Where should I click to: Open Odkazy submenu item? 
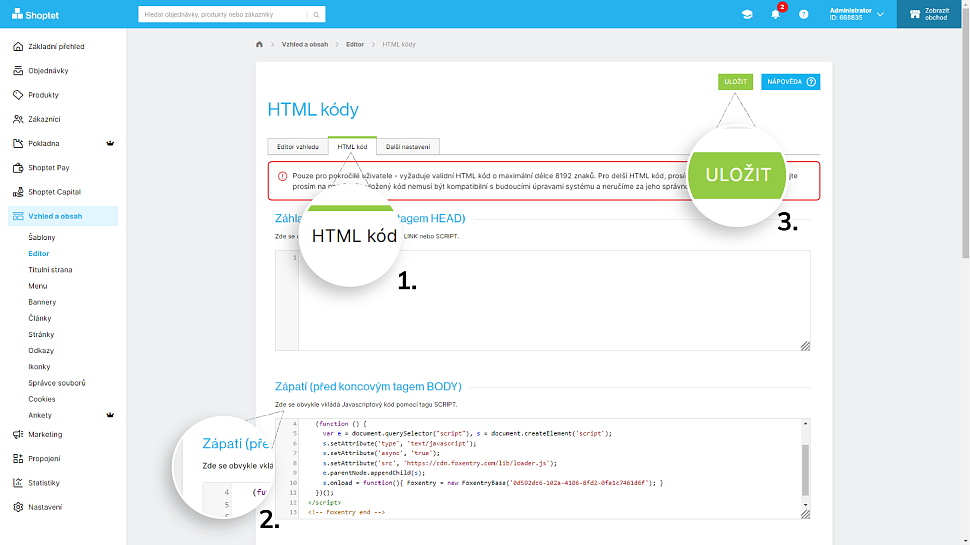tap(41, 350)
